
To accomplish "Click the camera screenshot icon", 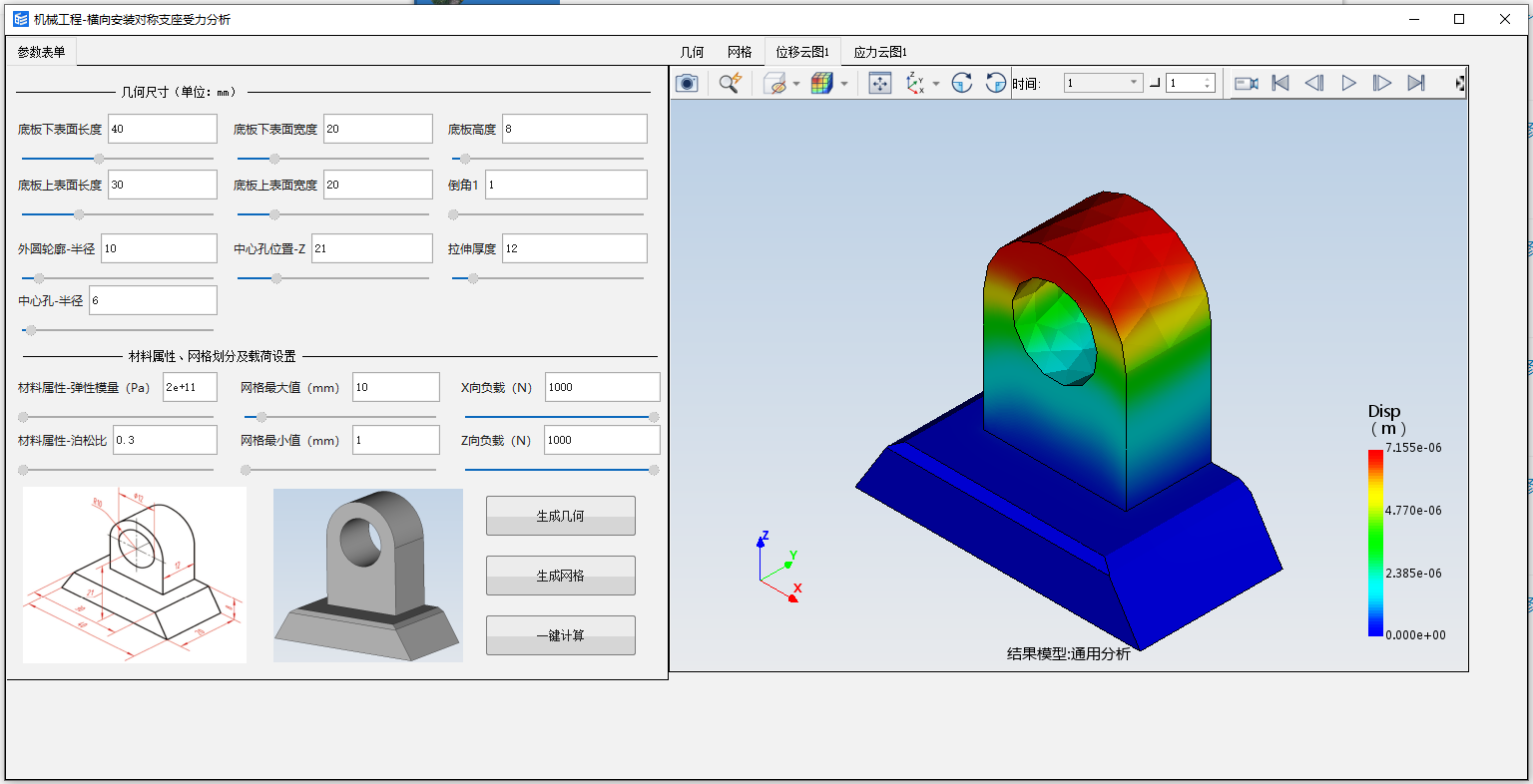I will point(687,83).
